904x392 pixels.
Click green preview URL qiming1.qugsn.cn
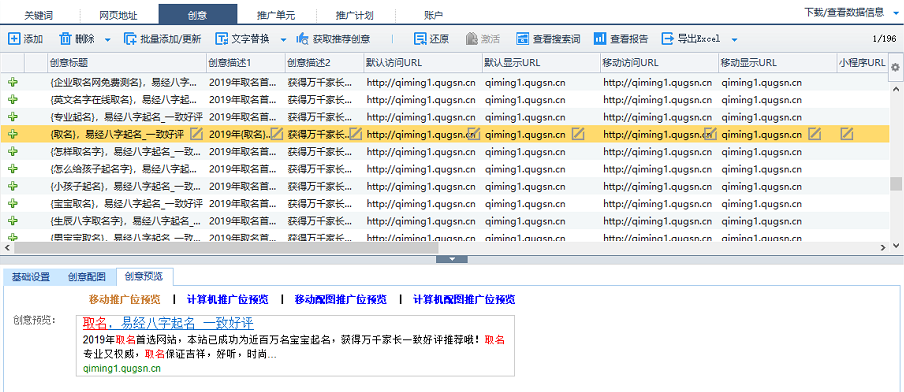[x=122, y=367]
